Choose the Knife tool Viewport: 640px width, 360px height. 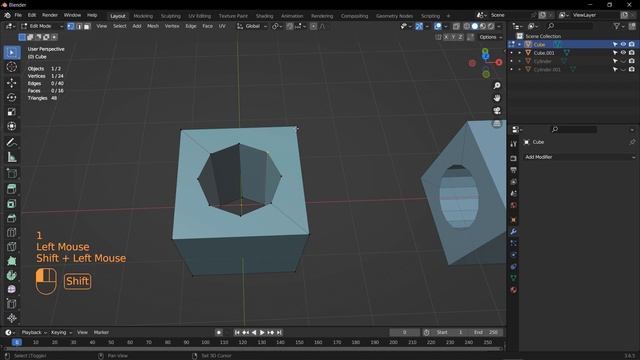click(x=11, y=247)
